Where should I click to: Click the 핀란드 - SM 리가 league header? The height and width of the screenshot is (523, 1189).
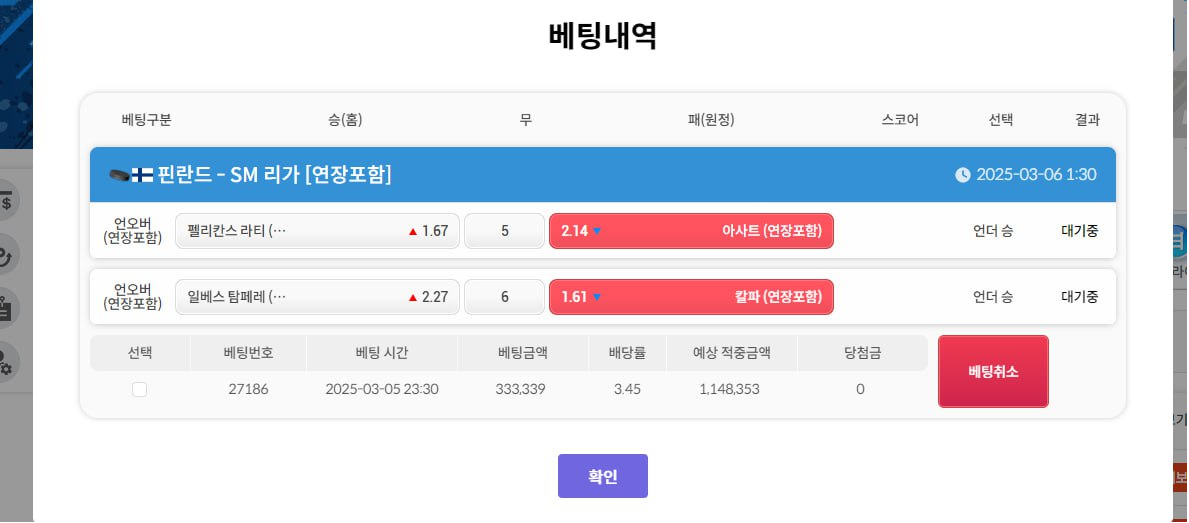[603, 175]
